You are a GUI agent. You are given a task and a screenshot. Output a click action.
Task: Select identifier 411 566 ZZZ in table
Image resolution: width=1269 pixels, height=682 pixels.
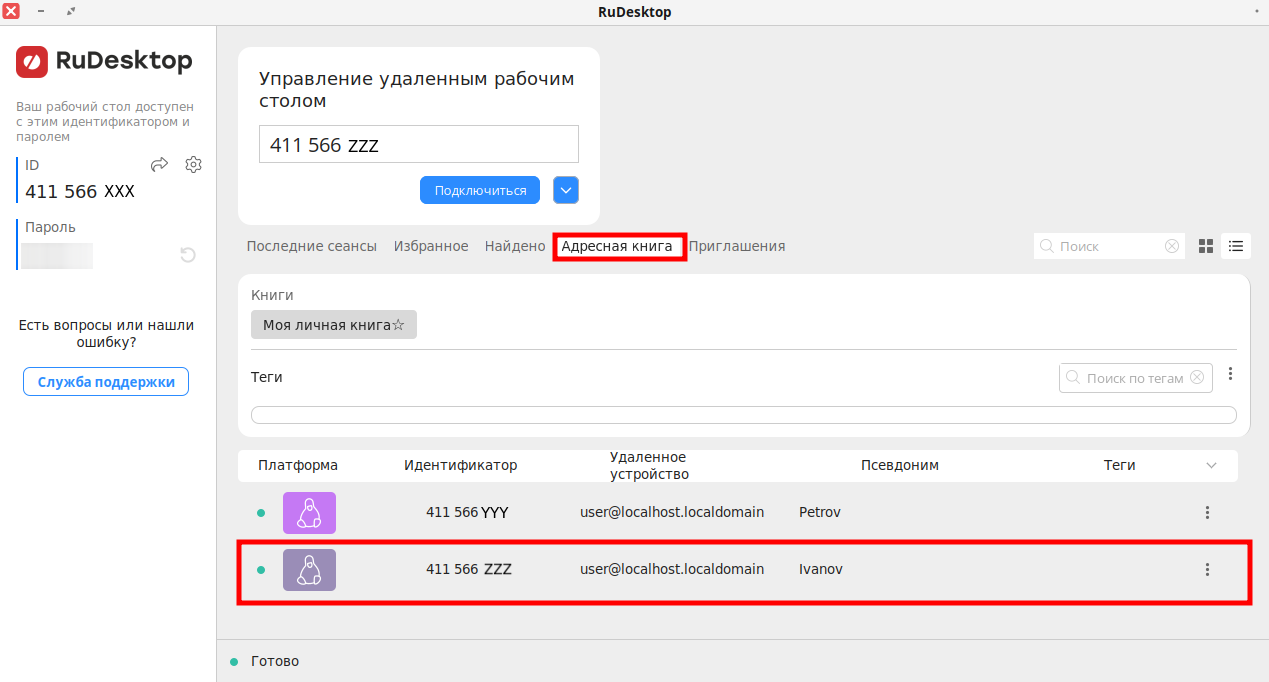(469, 569)
